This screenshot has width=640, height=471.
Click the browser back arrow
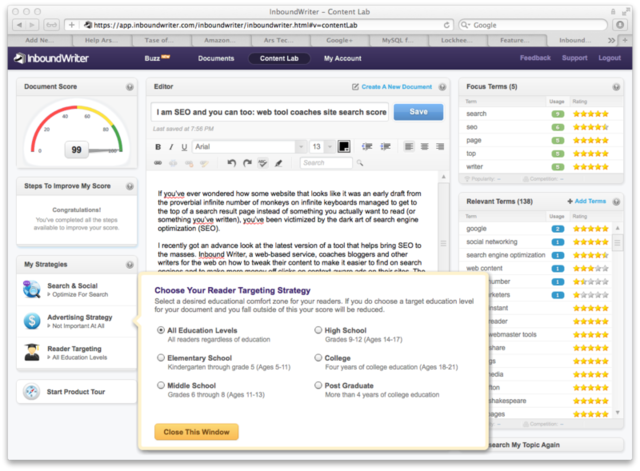pos(19,25)
